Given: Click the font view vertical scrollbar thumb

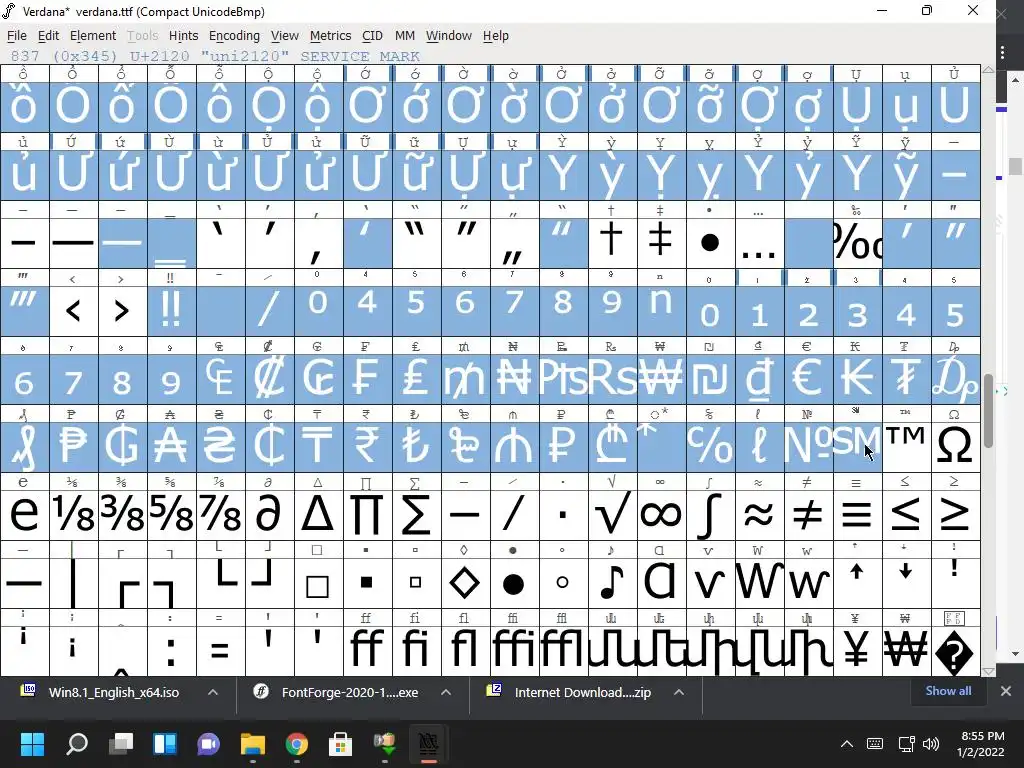Looking at the screenshot, I should click(x=989, y=411).
